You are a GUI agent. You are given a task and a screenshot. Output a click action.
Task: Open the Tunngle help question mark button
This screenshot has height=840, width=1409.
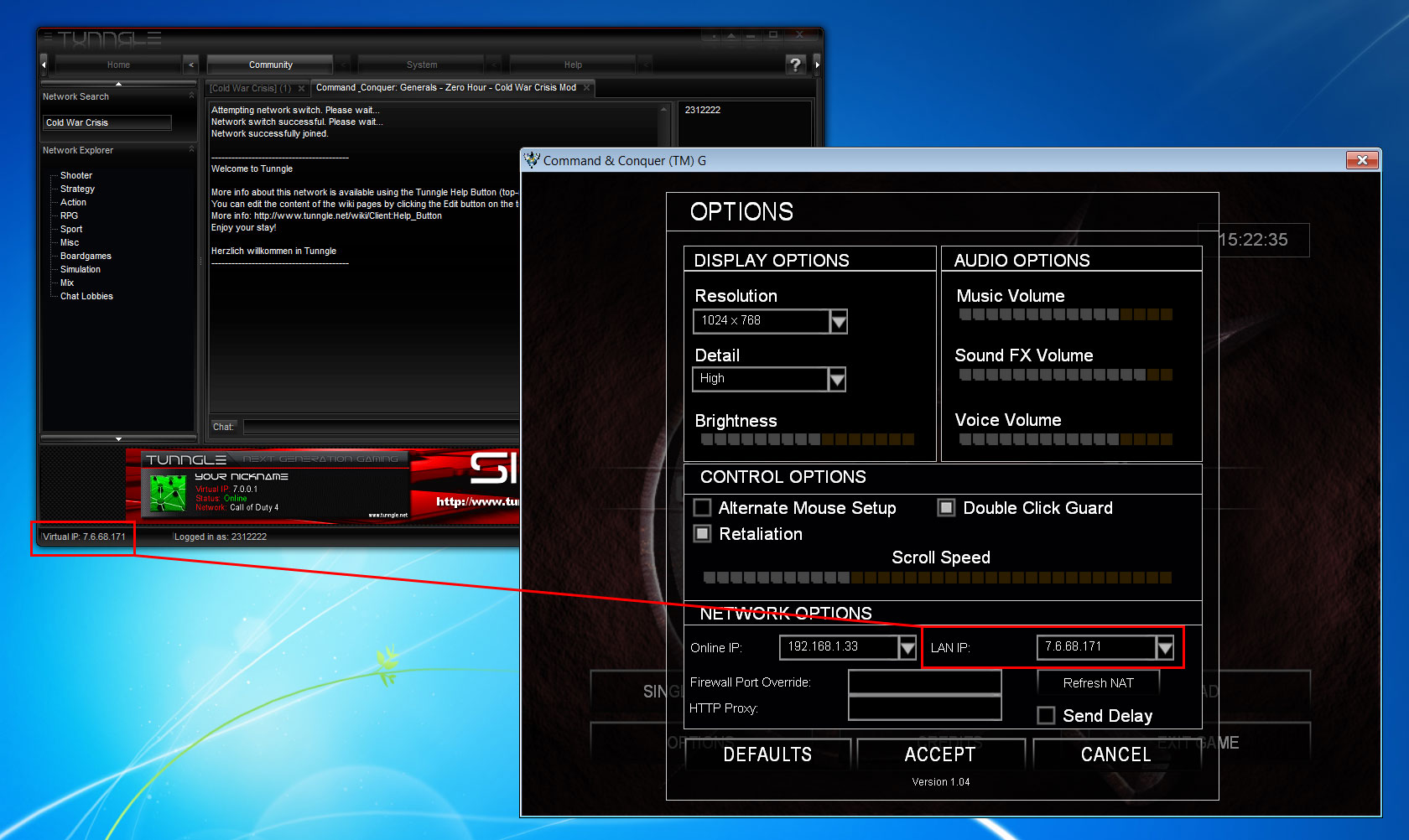795,65
